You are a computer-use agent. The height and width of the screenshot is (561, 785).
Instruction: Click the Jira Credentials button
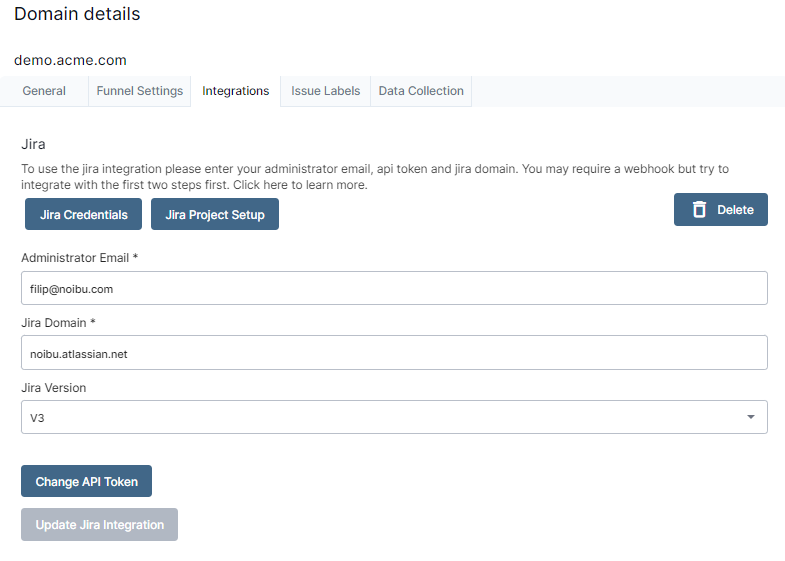(84, 215)
